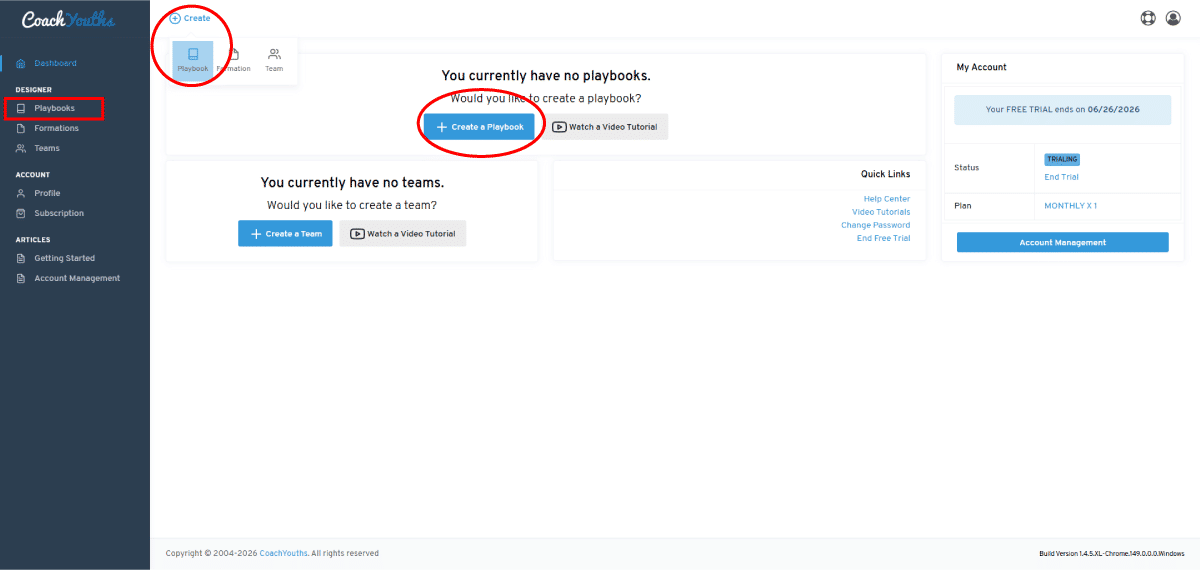
Task: Watch the playbook video tutorial
Action: click(x=605, y=127)
